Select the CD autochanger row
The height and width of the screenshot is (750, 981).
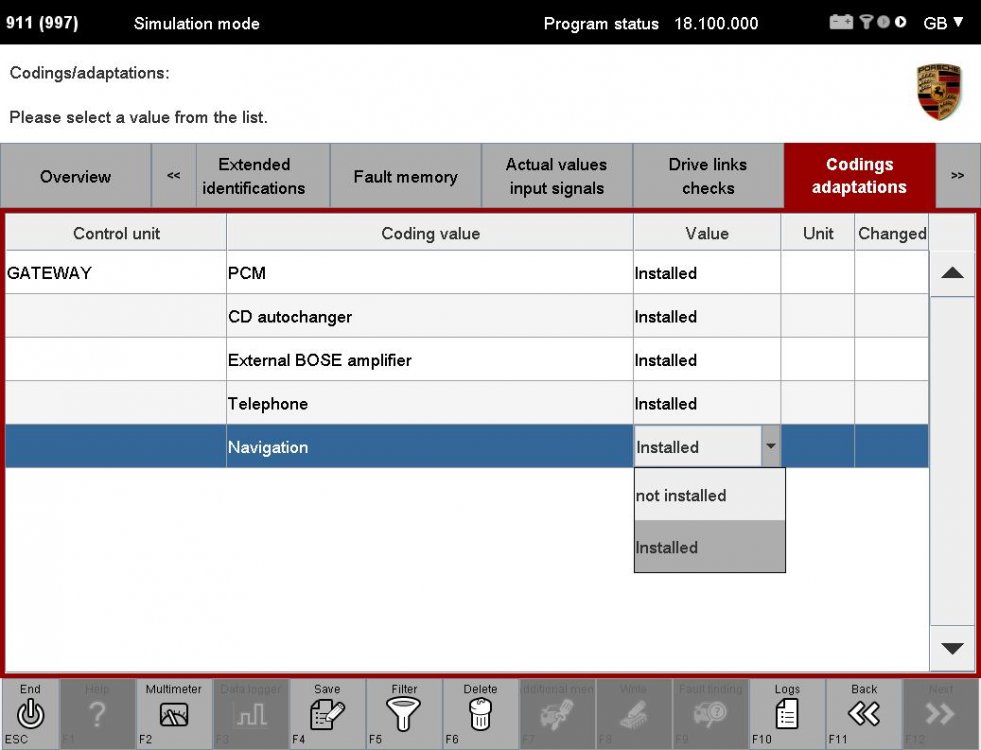[x=429, y=317]
